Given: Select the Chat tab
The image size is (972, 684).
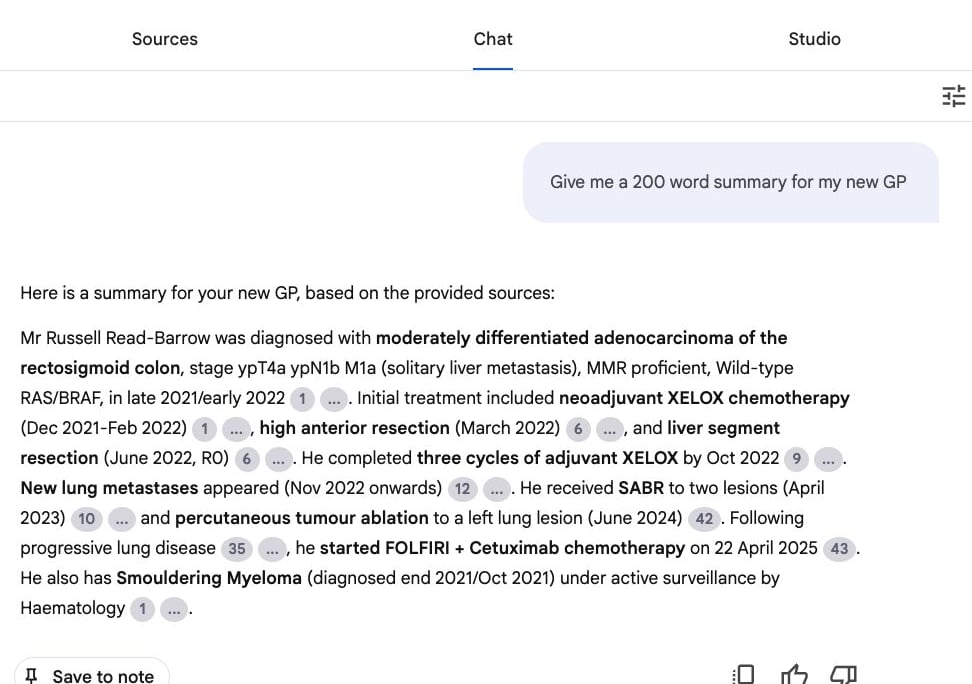Looking at the screenshot, I should coord(493,39).
